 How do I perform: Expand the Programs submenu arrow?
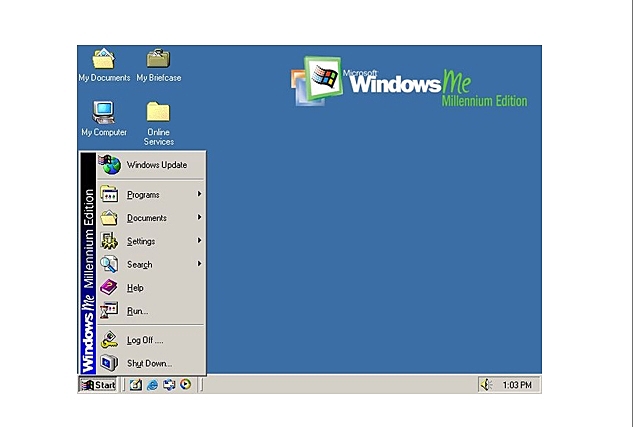pyautogui.click(x=199, y=194)
